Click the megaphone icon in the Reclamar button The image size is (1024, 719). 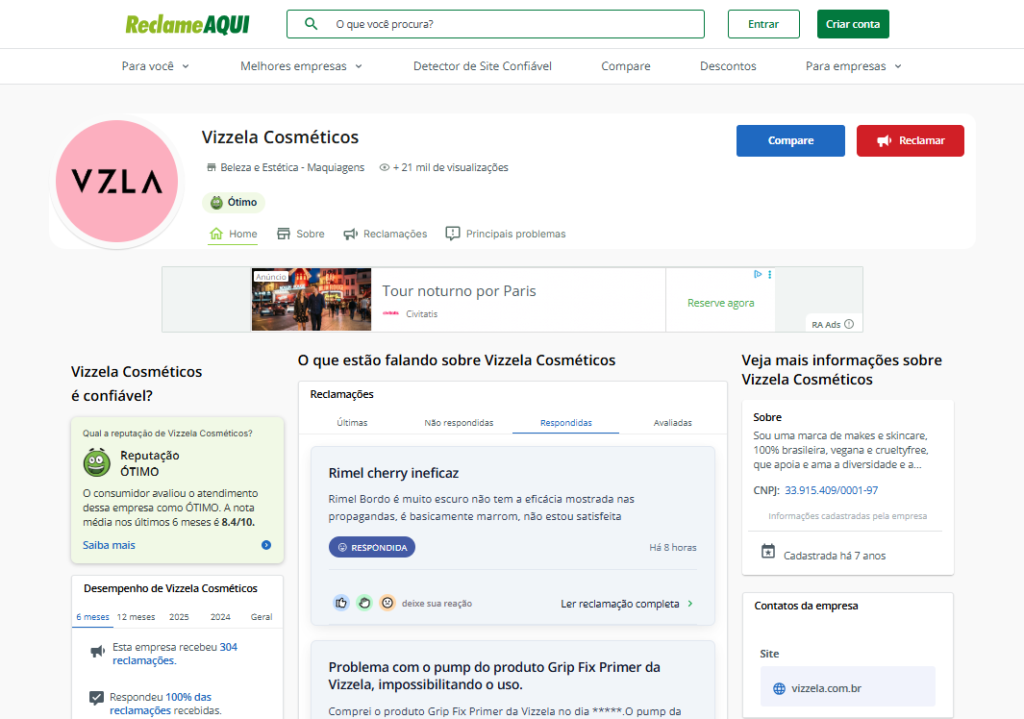884,141
